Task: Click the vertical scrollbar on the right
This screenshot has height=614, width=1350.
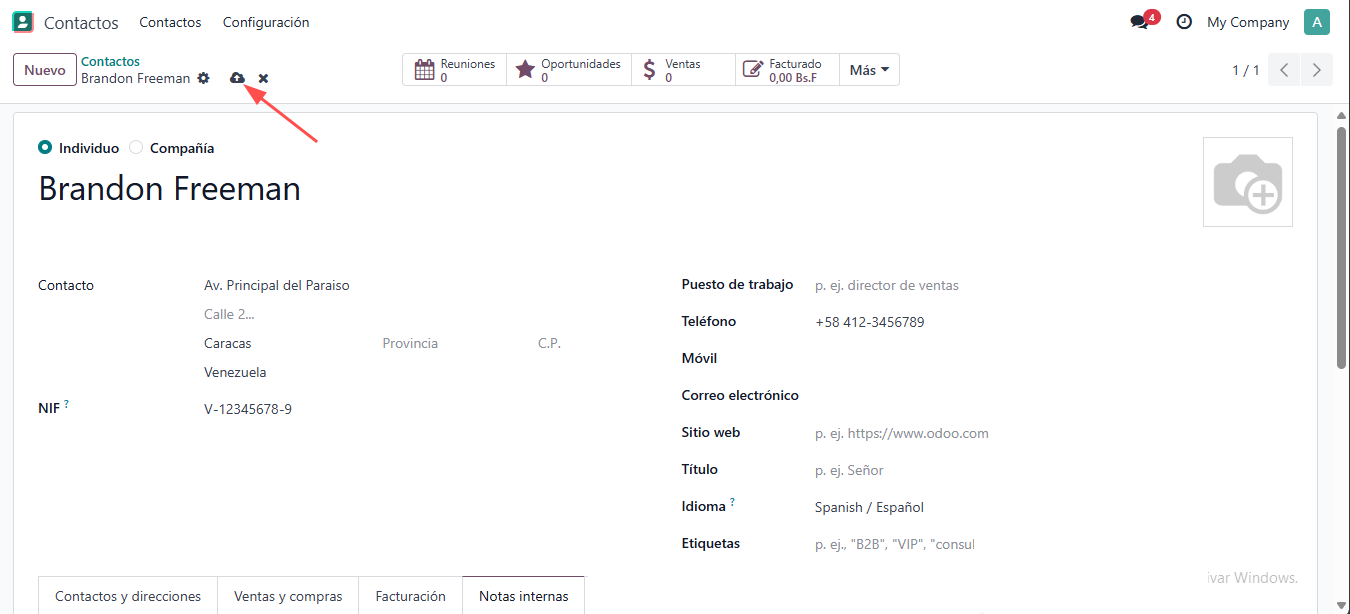Action: coord(1342,250)
